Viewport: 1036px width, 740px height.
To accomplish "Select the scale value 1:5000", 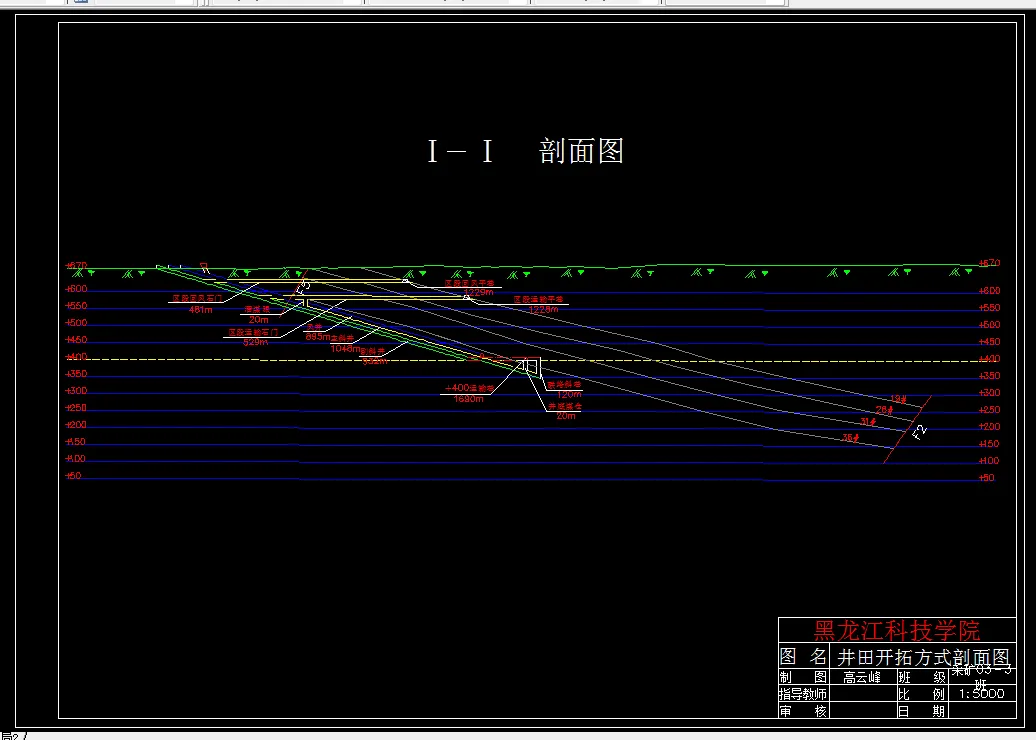I will click(x=981, y=694).
